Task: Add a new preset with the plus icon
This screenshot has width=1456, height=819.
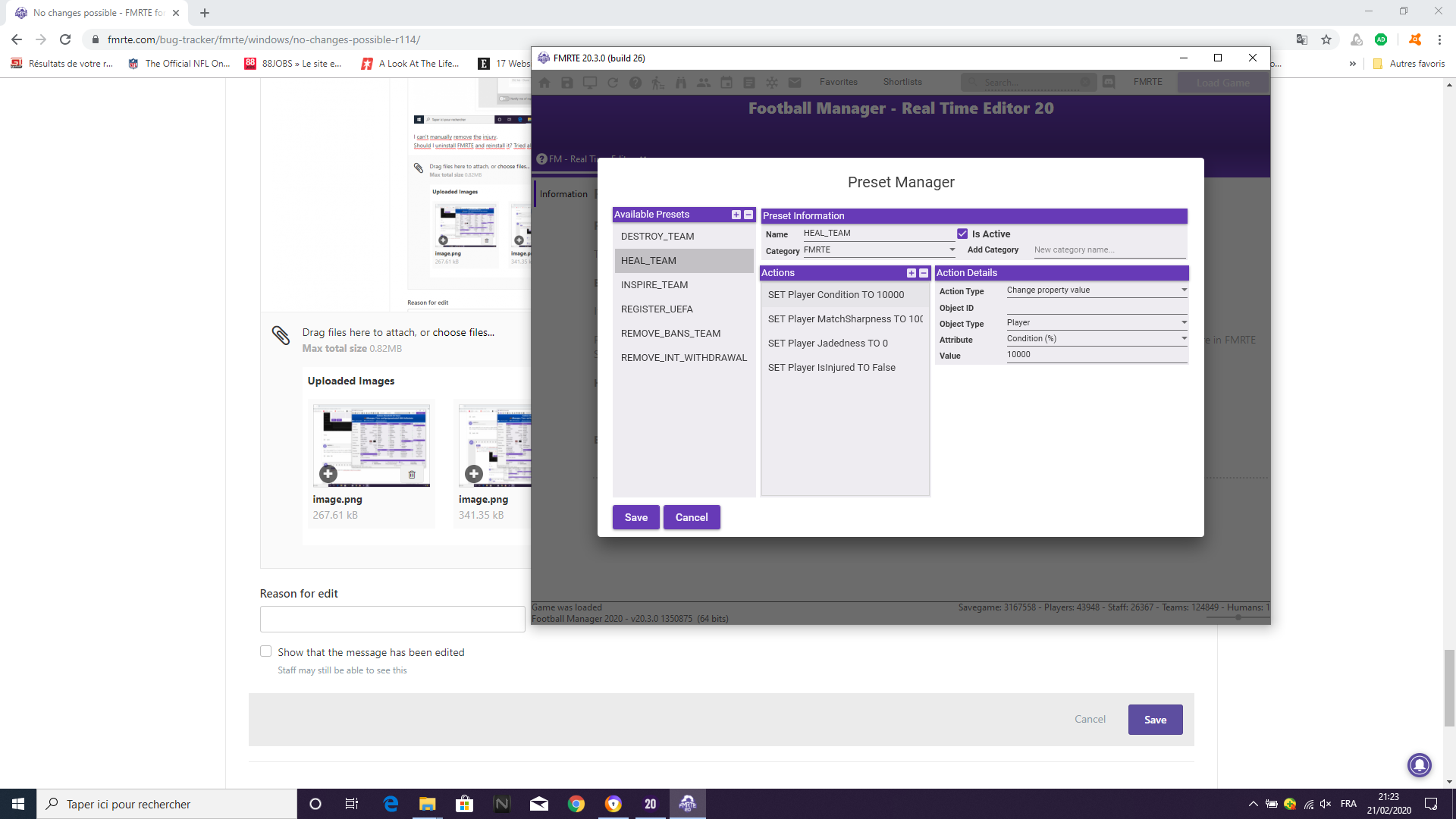Action: pyautogui.click(x=736, y=215)
